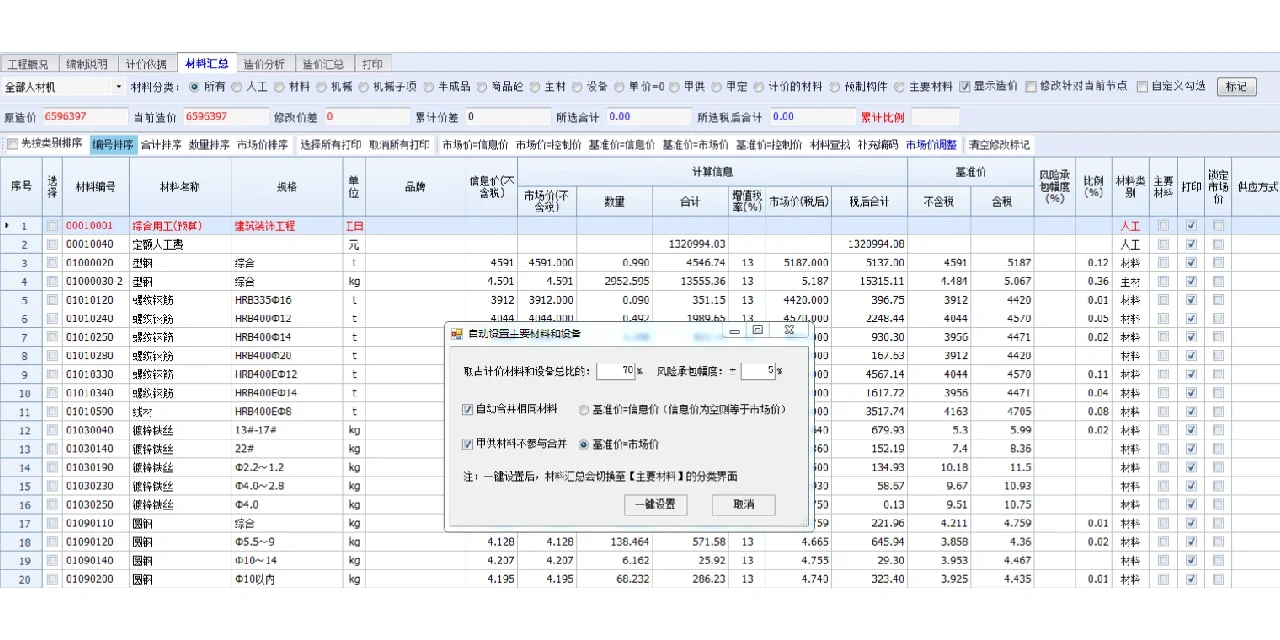This screenshot has height=640, width=1280.
Task: Enable the 显示造价 checkbox
Action: [x=966, y=86]
